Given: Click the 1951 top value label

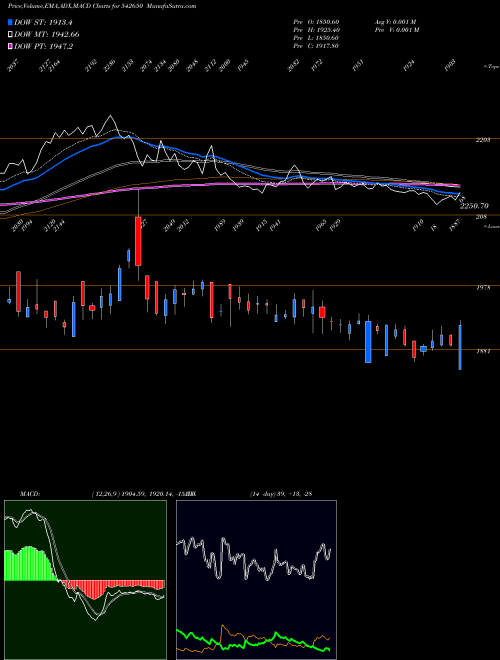Looking at the screenshot, I should (x=358, y=66).
